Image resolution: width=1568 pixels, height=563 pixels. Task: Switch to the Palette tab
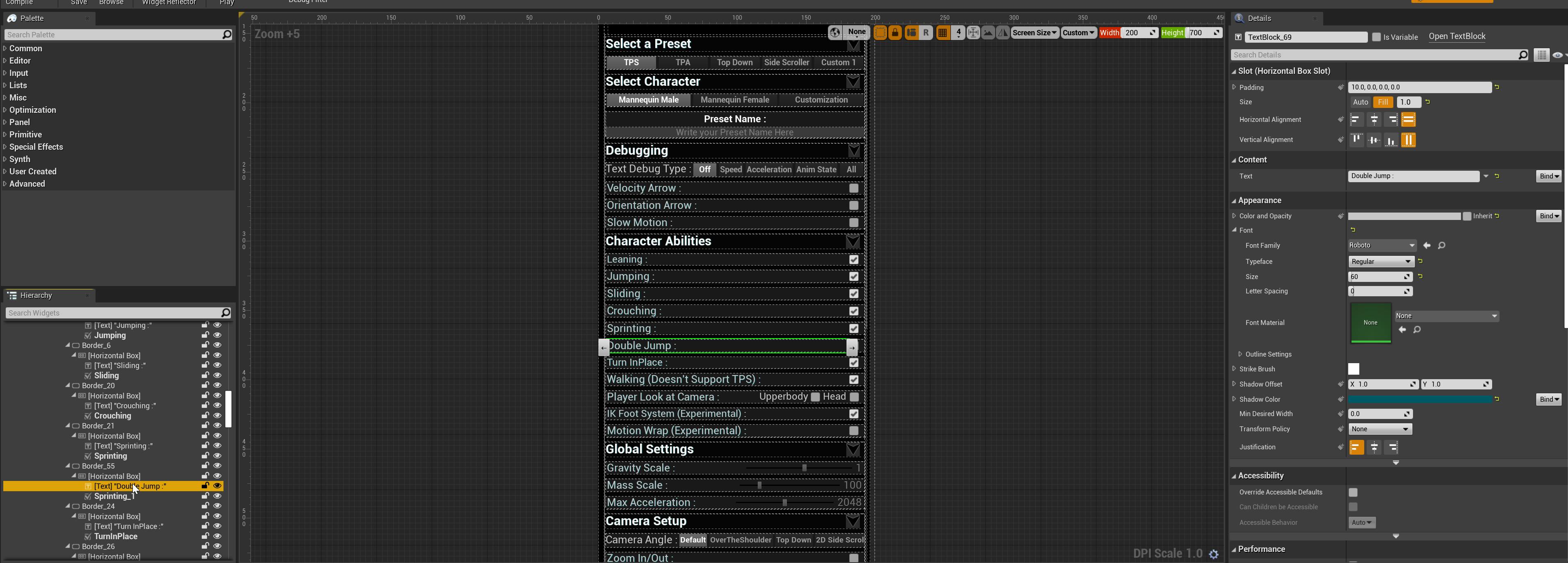pos(48,18)
